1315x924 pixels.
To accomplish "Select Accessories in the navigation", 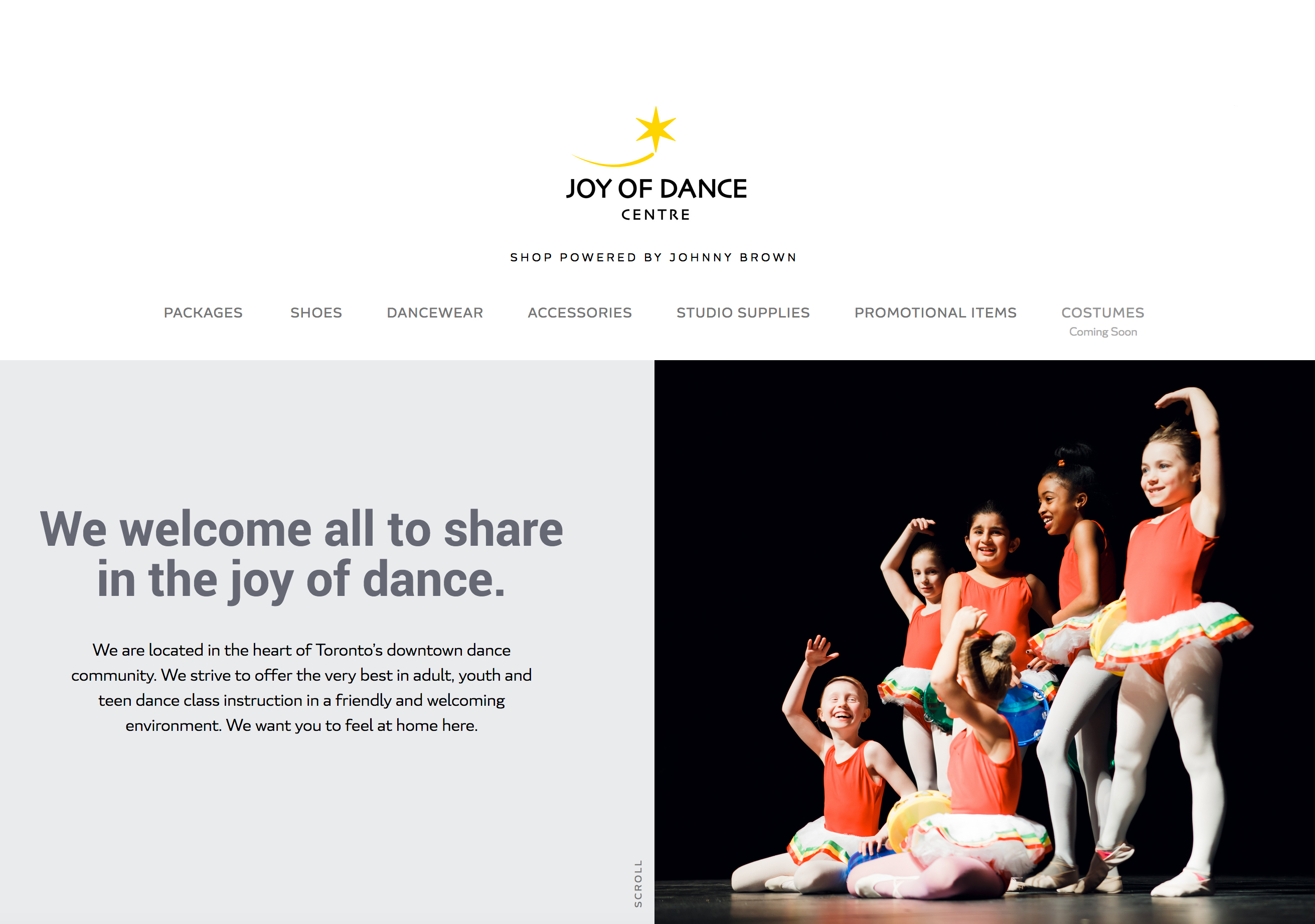I will (580, 313).
